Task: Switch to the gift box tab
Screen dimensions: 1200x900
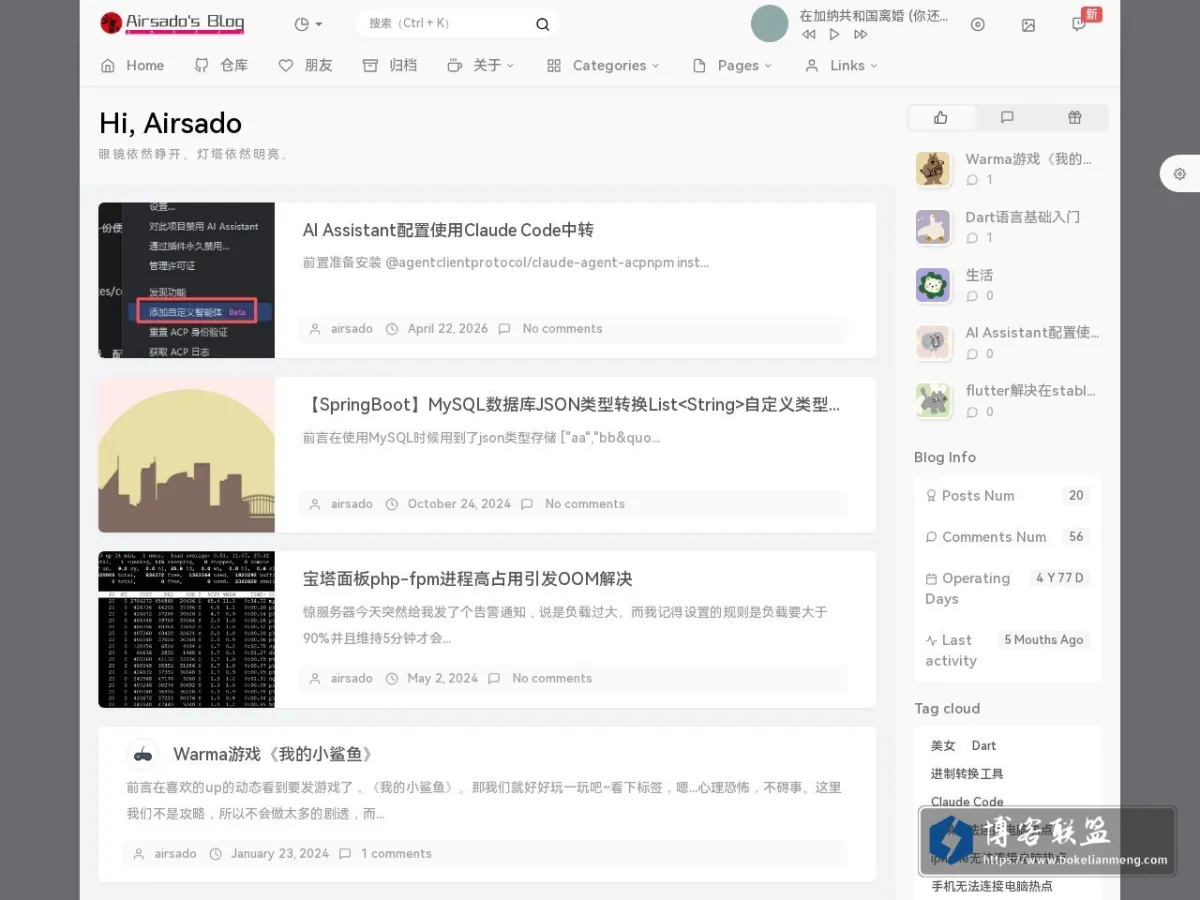Action: pyautogui.click(x=1074, y=118)
